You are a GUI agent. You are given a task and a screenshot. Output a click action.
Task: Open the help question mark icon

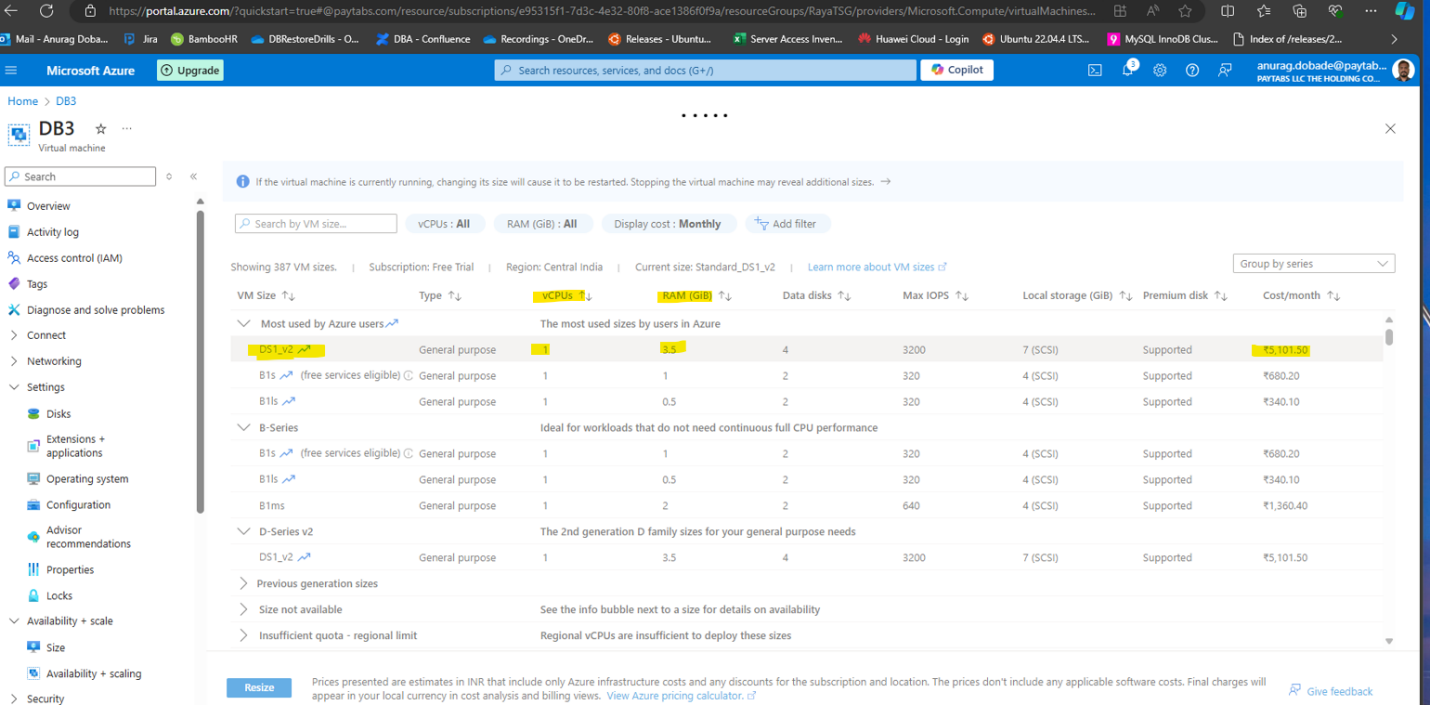[1192, 70]
